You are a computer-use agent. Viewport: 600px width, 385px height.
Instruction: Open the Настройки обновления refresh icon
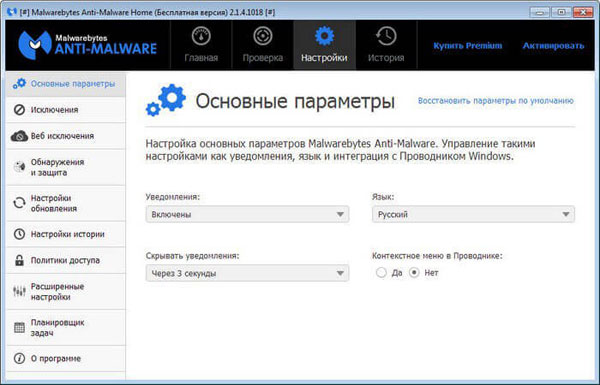point(19,203)
